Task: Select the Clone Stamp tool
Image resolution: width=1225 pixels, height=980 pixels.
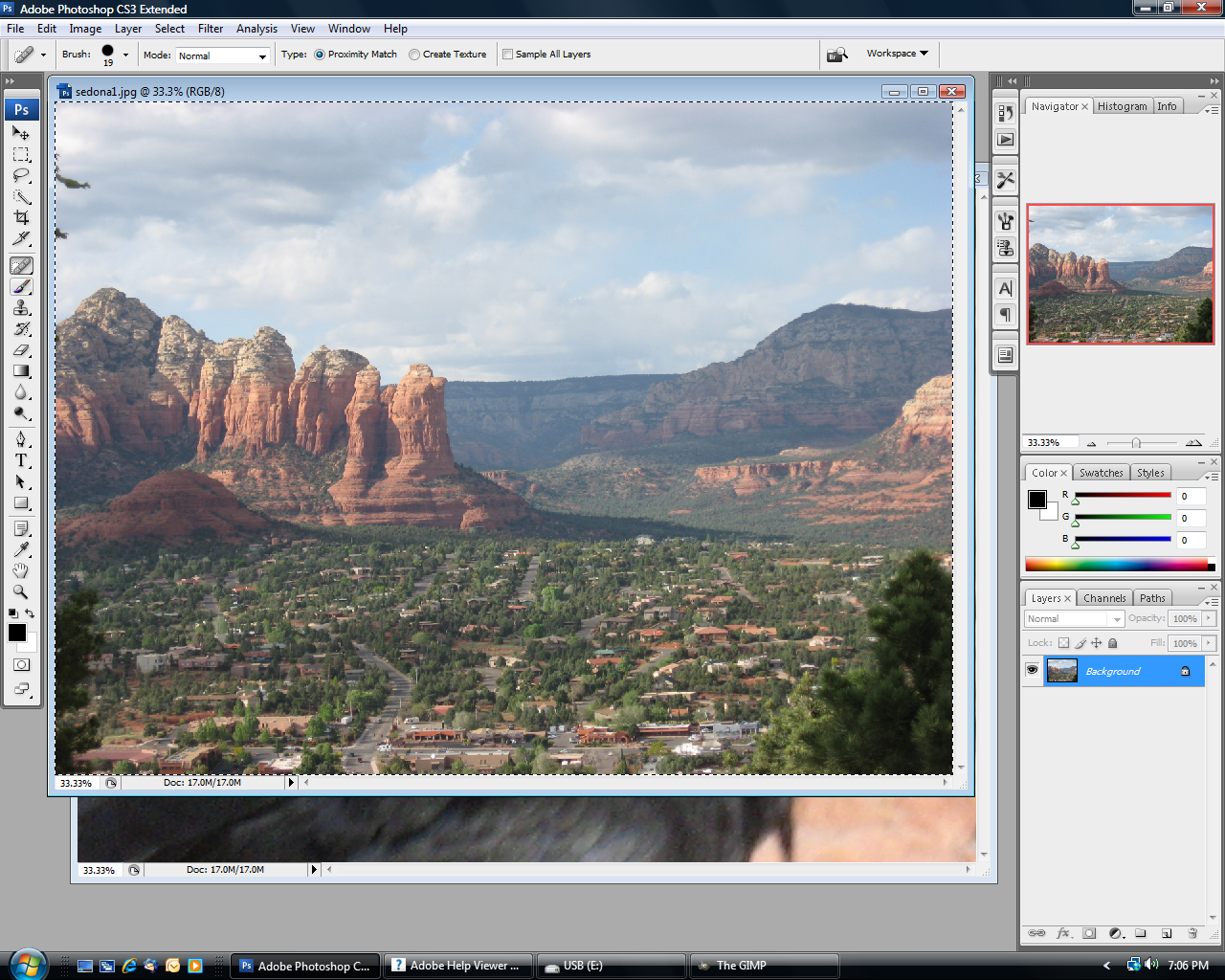Action: (x=21, y=308)
